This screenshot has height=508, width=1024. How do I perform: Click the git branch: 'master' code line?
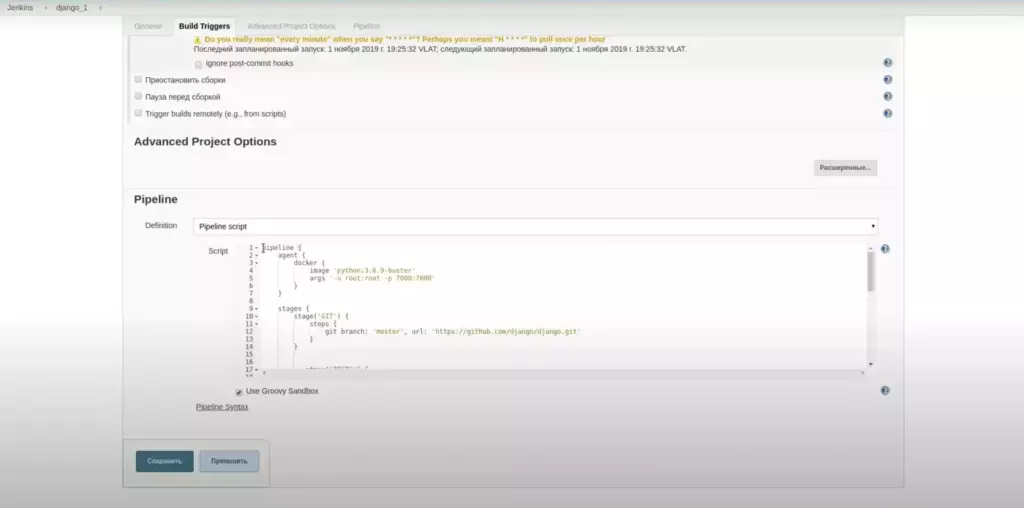[x=453, y=332]
